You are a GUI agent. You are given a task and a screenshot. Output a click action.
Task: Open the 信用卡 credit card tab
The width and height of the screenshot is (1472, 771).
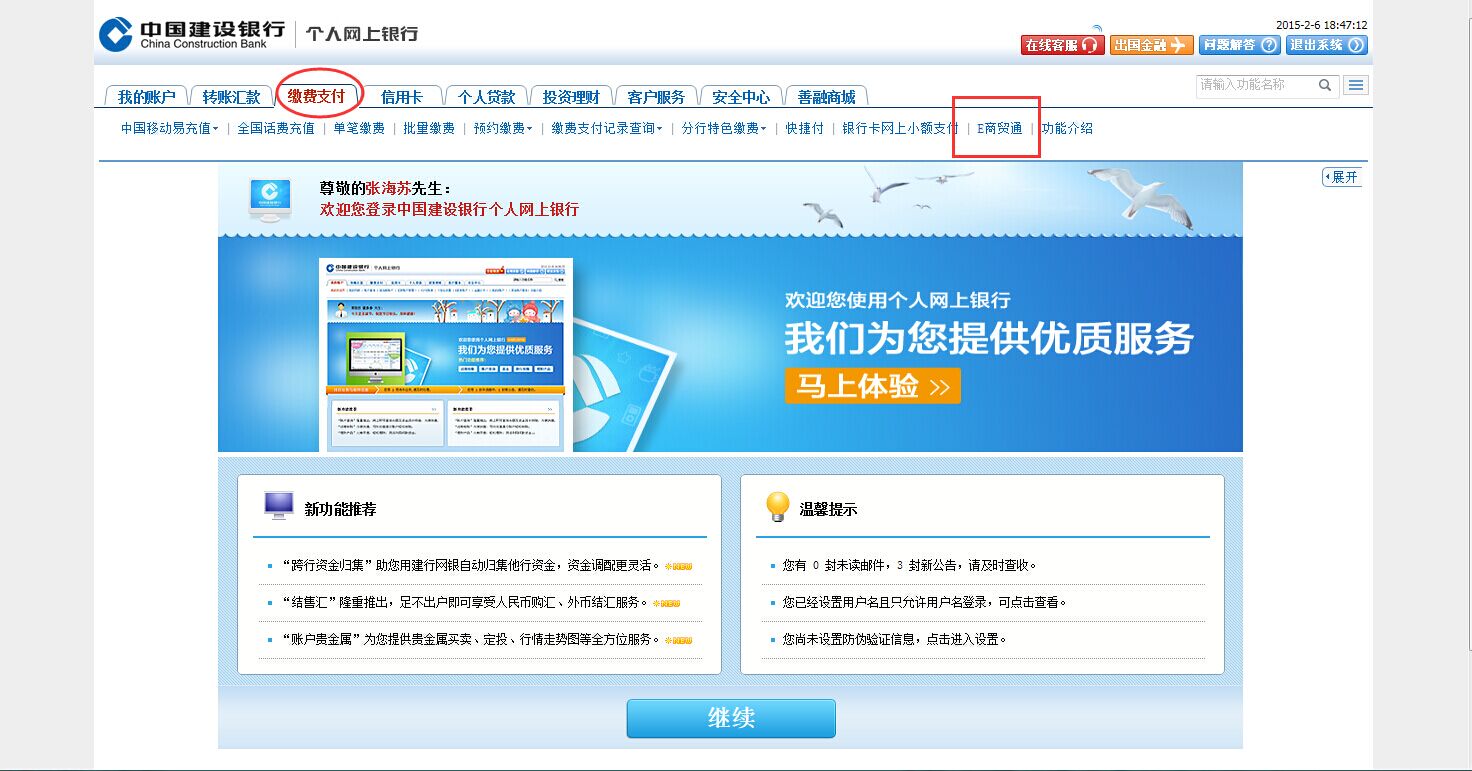point(401,97)
